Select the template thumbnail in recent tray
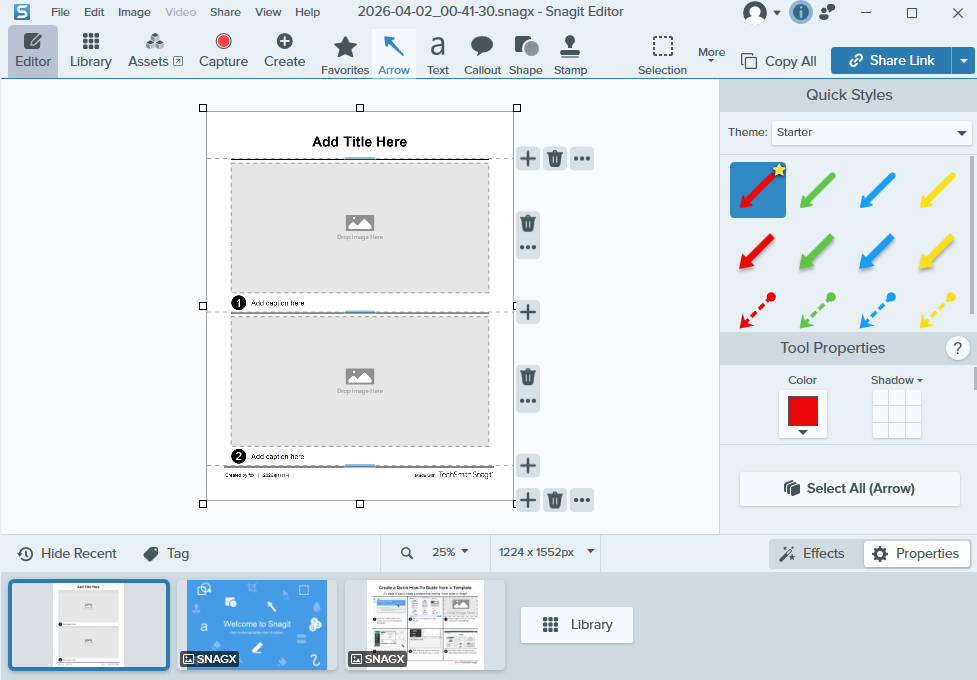The image size is (977, 680). click(x=88, y=625)
